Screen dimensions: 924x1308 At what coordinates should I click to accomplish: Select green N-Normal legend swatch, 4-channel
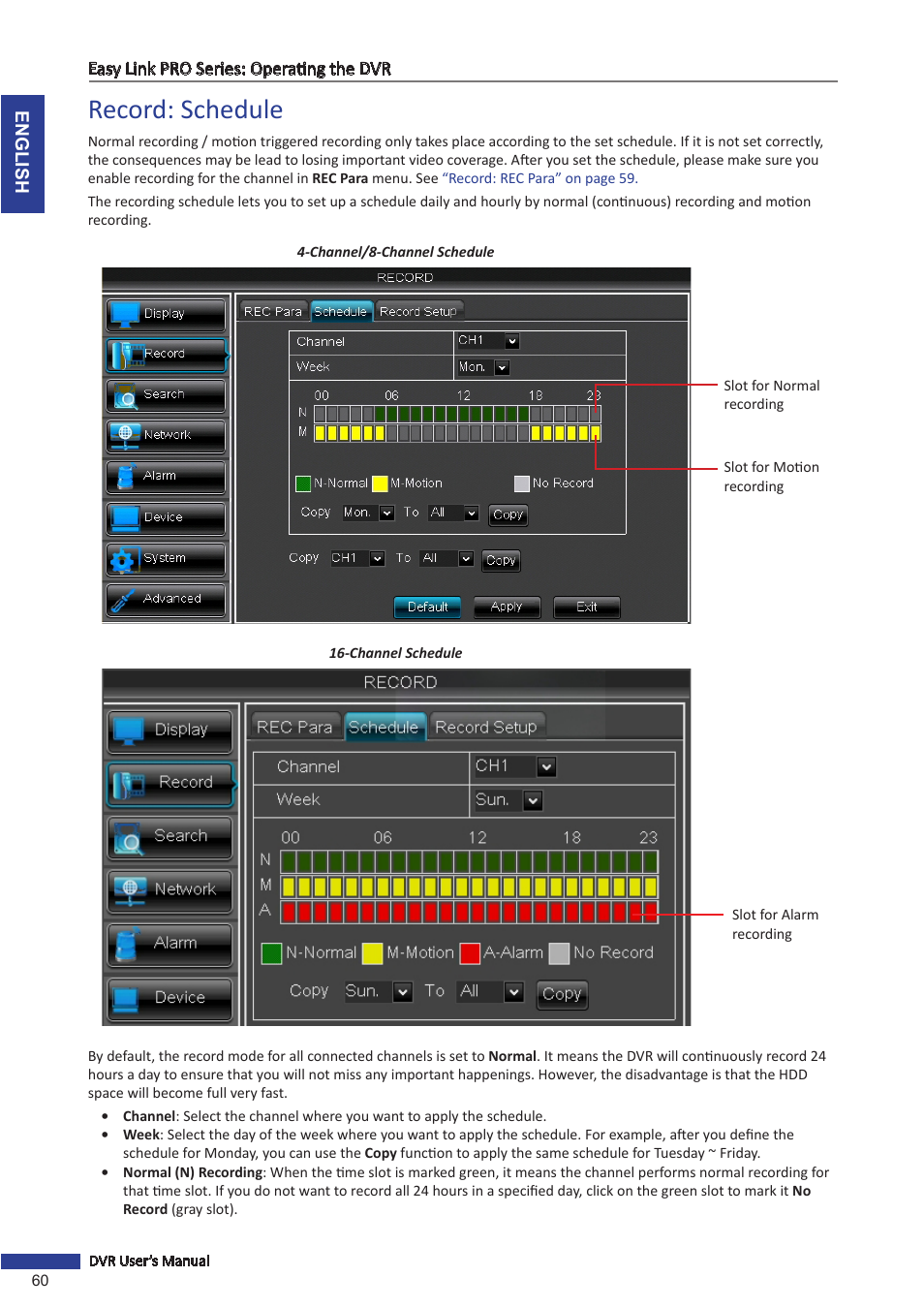(x=303, y=483)
